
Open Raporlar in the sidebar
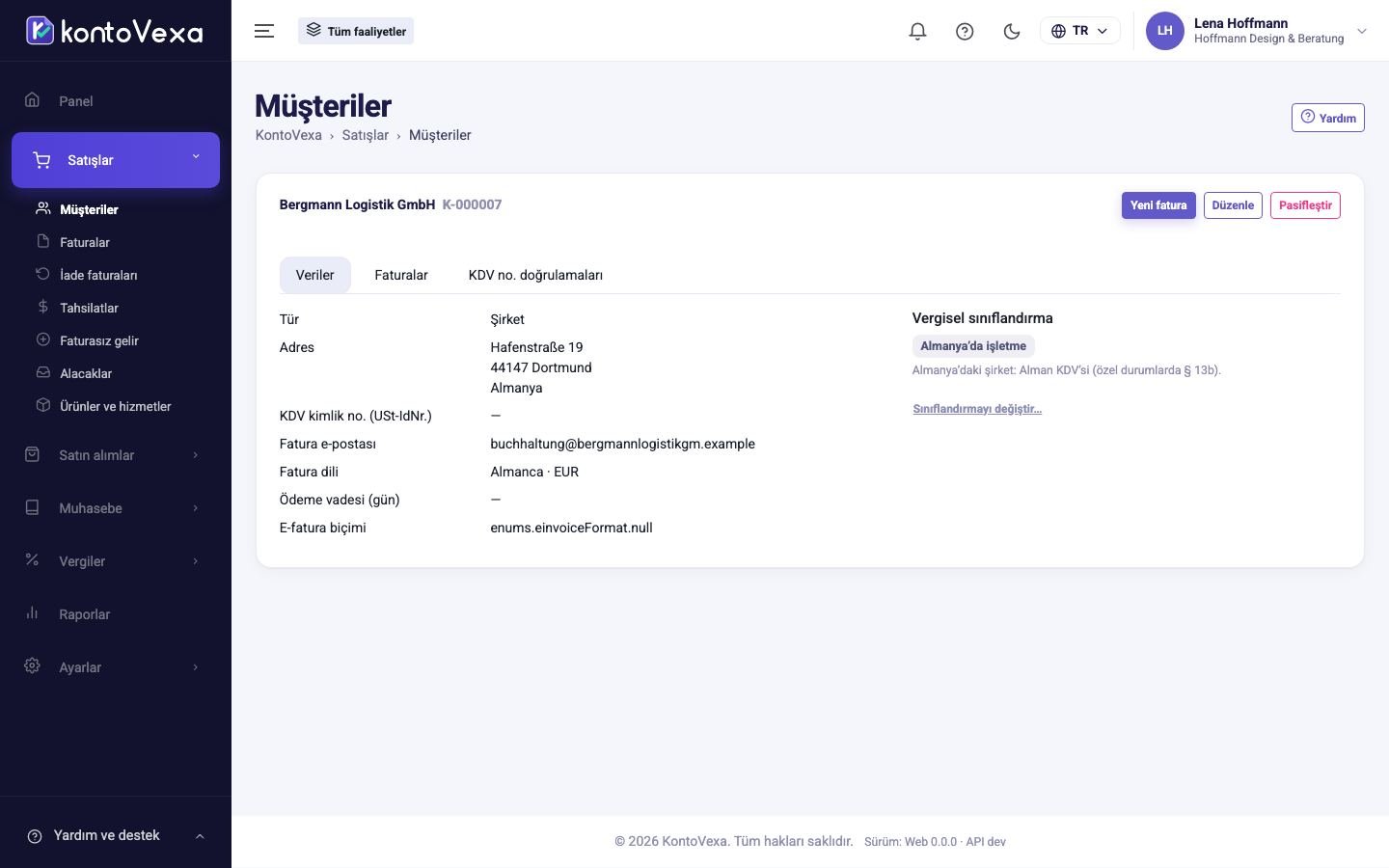[116, 614]
